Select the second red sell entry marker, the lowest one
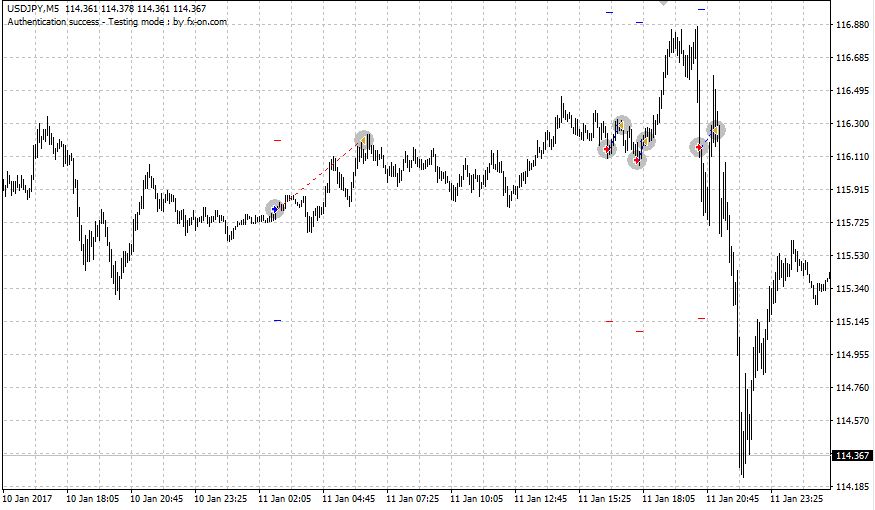Image resolution: width=875 pixels, height=510 pixels. [637, 161]
